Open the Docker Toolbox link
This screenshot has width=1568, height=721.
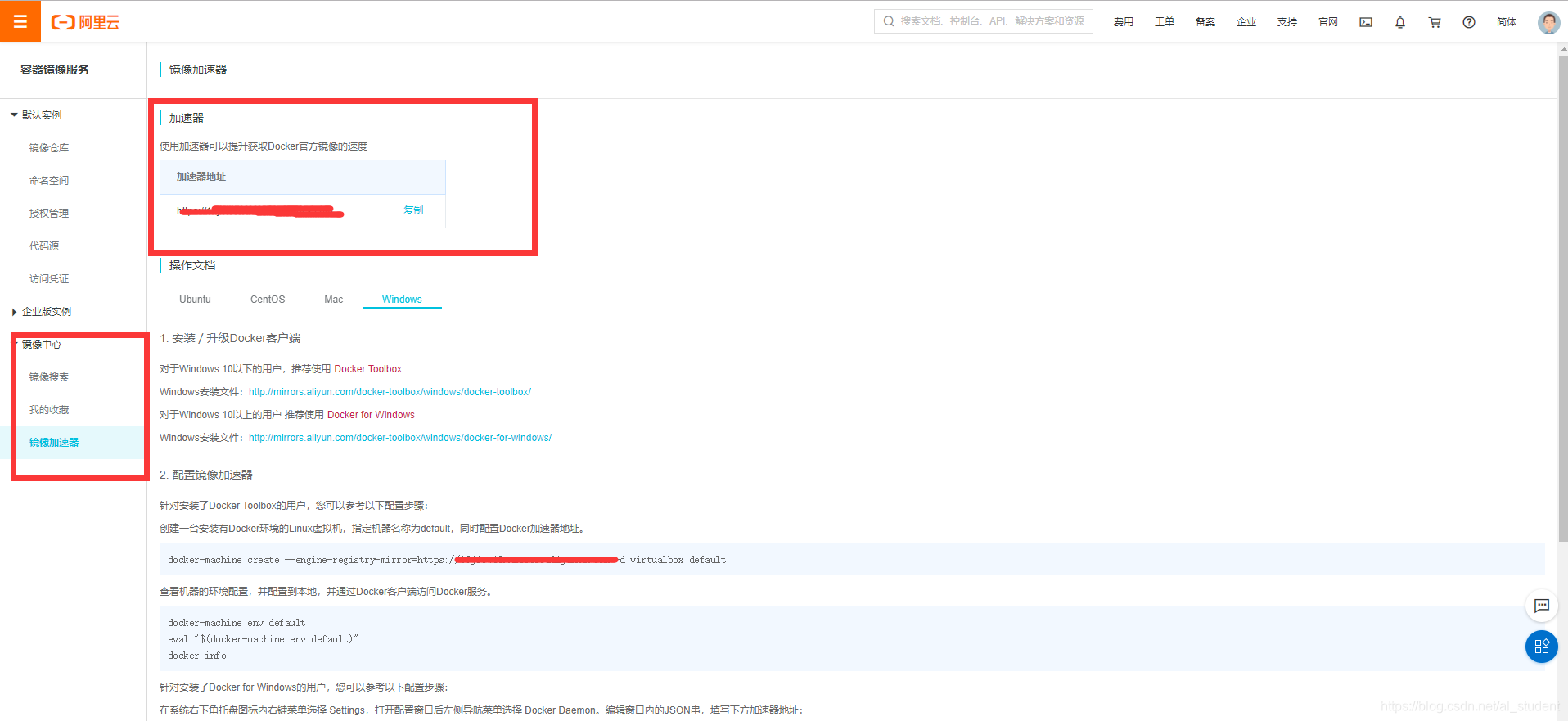(368, 369)
